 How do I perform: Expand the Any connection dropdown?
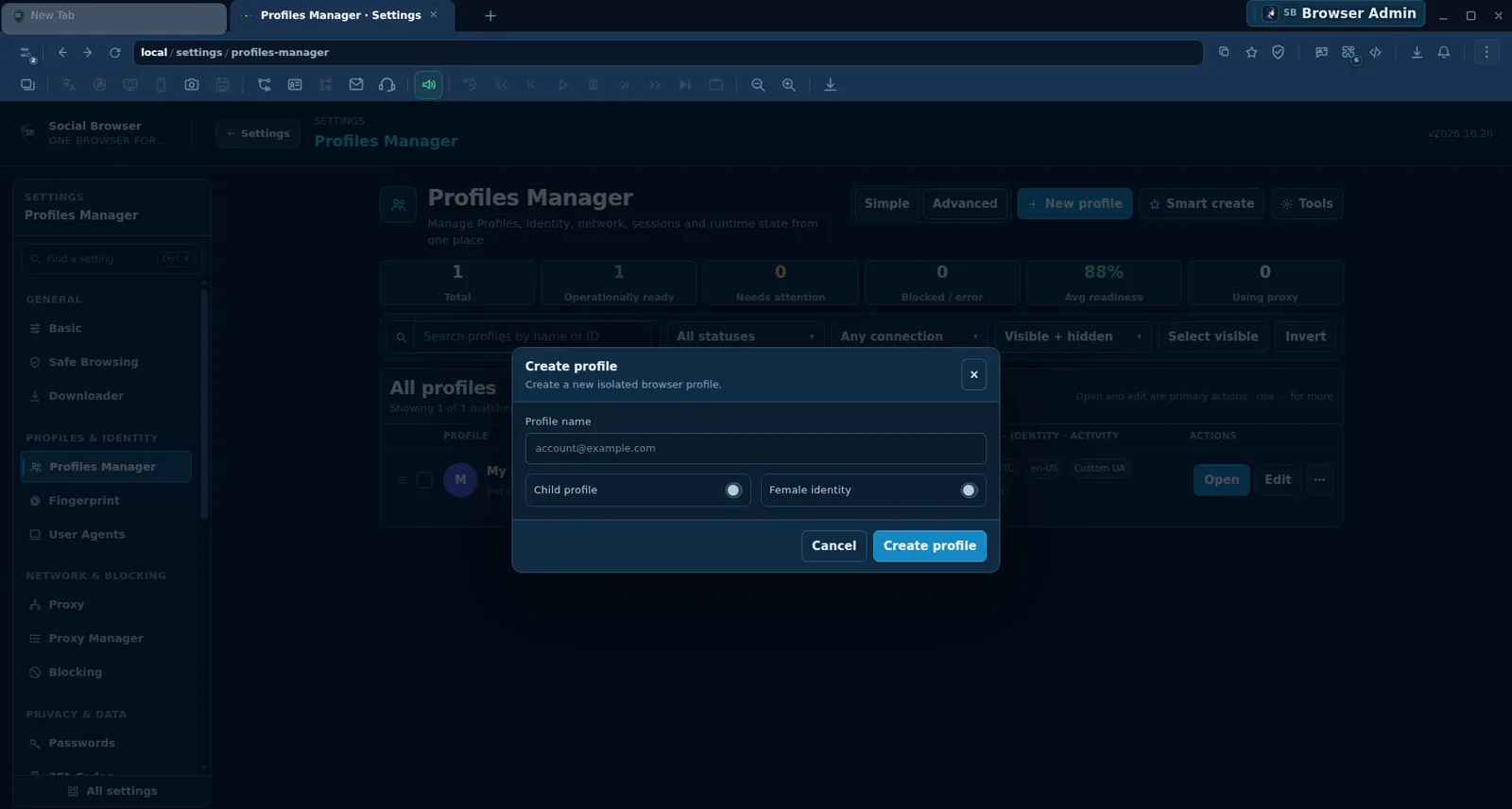(x=909, y=336)
